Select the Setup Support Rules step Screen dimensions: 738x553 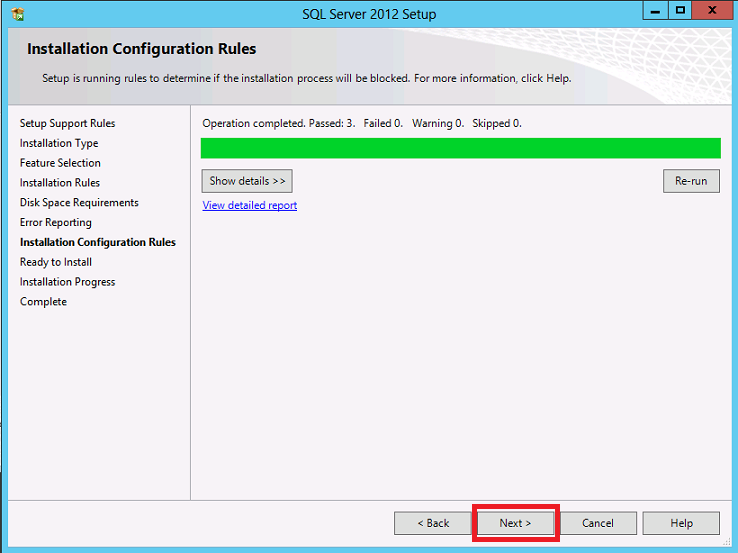point(67,123)
